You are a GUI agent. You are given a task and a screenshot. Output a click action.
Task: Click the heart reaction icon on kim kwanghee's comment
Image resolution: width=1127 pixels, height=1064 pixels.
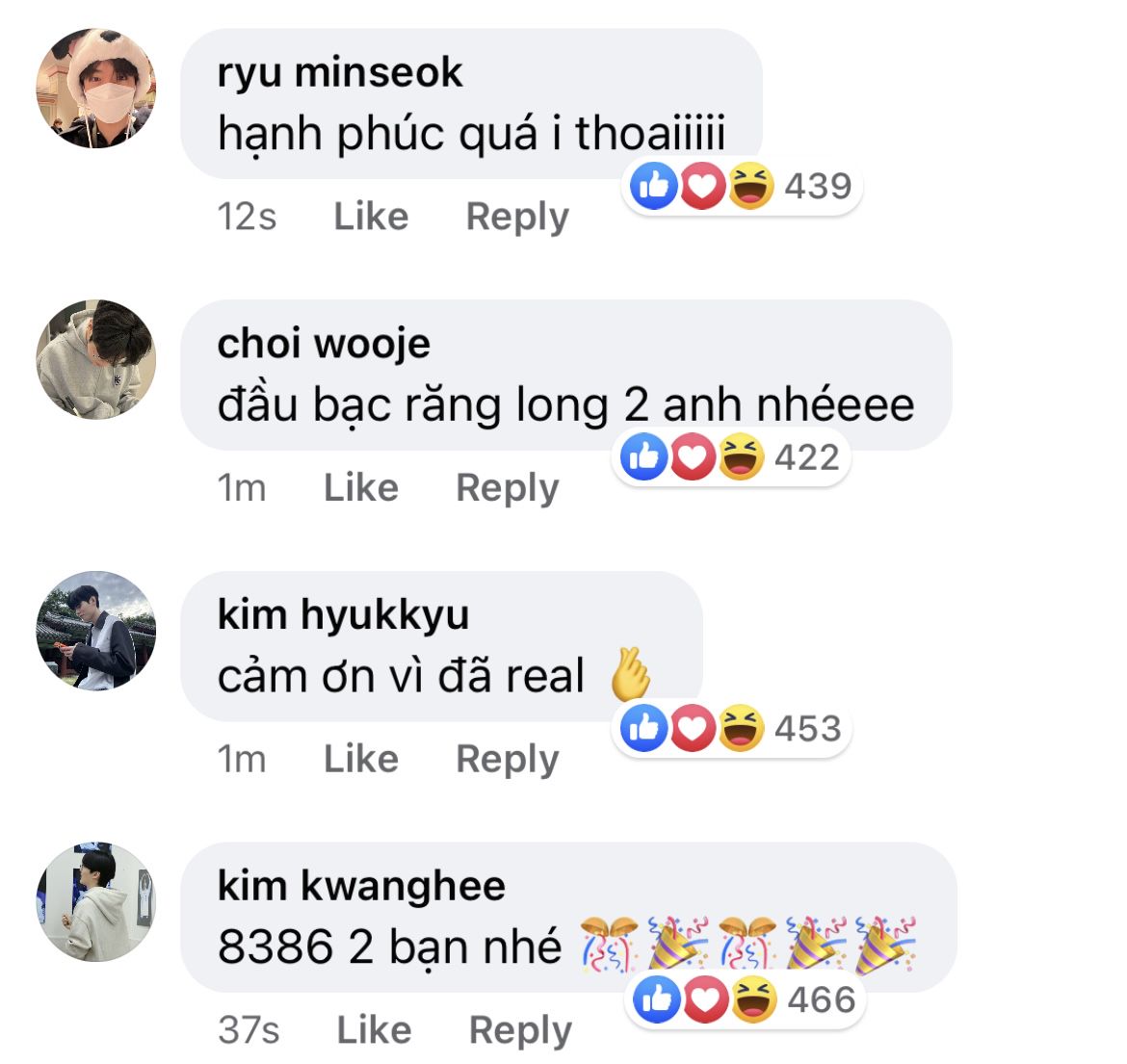click(x=706, y=999)
